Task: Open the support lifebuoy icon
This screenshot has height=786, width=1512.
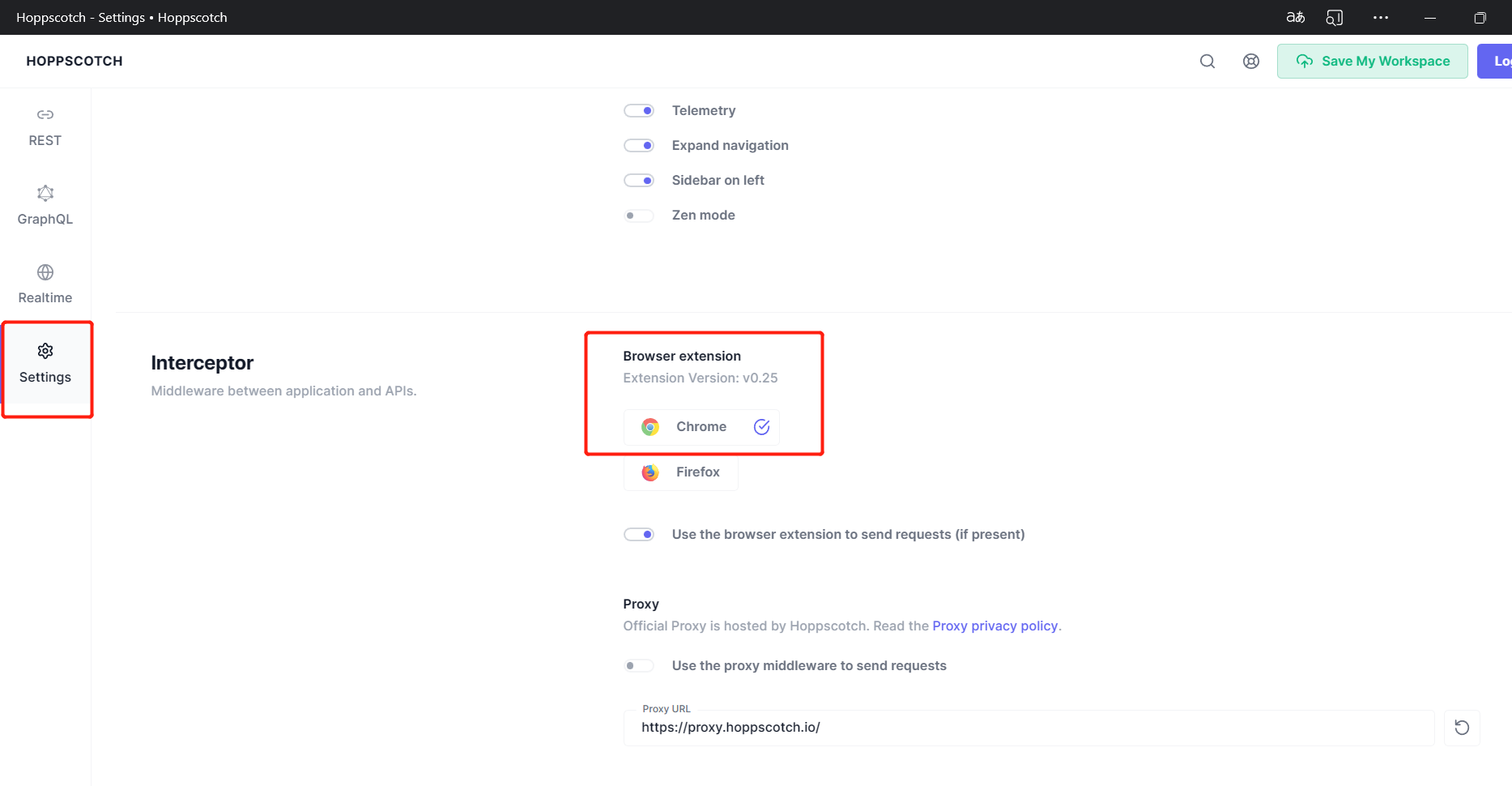Action: click(x=1250, y=62)
